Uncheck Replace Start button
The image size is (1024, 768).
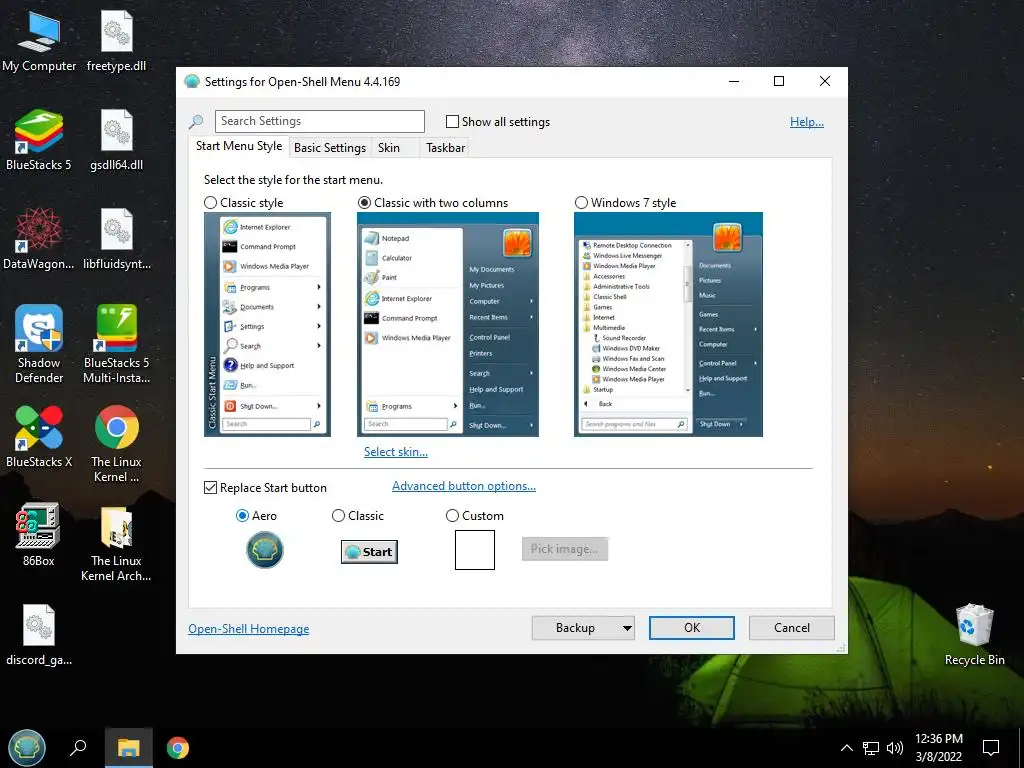point(210,488)
